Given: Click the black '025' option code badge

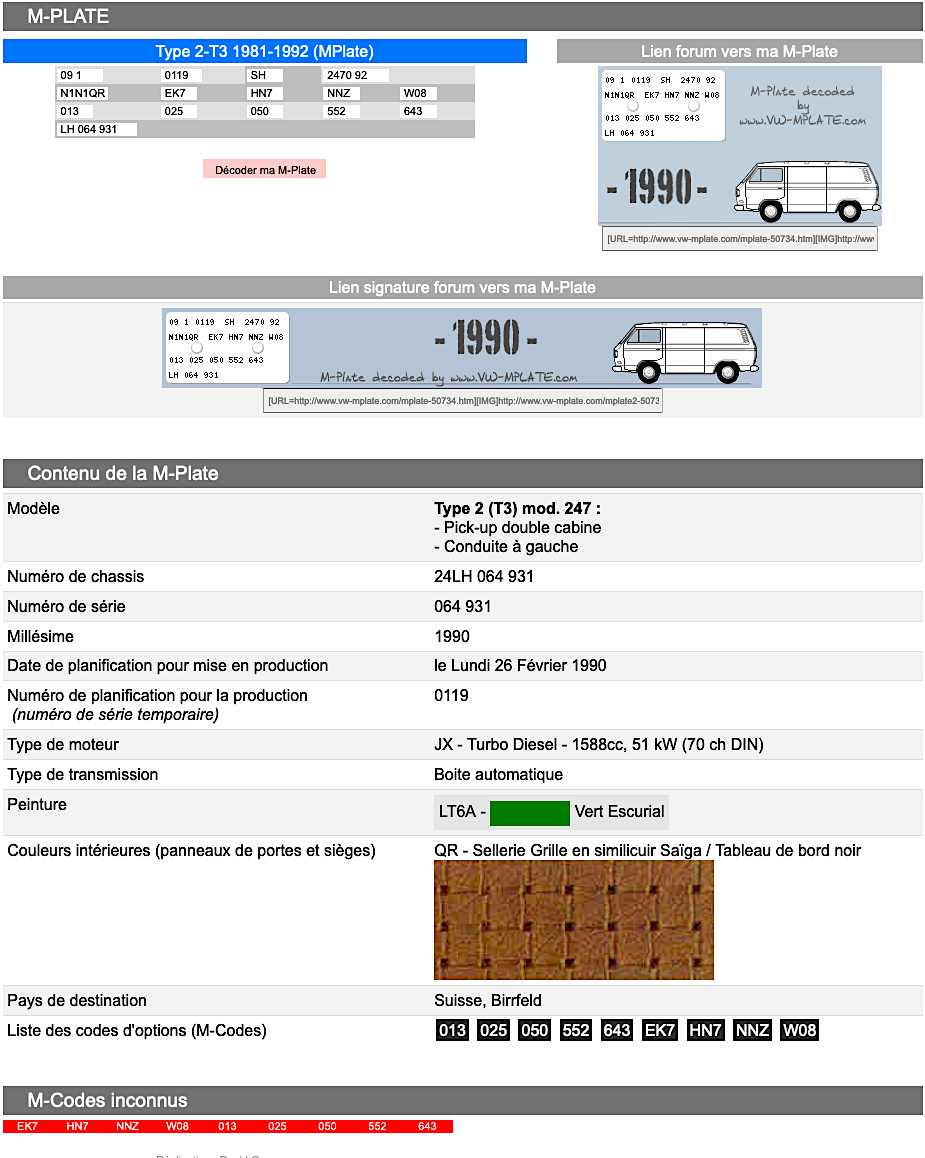Looking at the screenshot, I should tap(493, 1030).
